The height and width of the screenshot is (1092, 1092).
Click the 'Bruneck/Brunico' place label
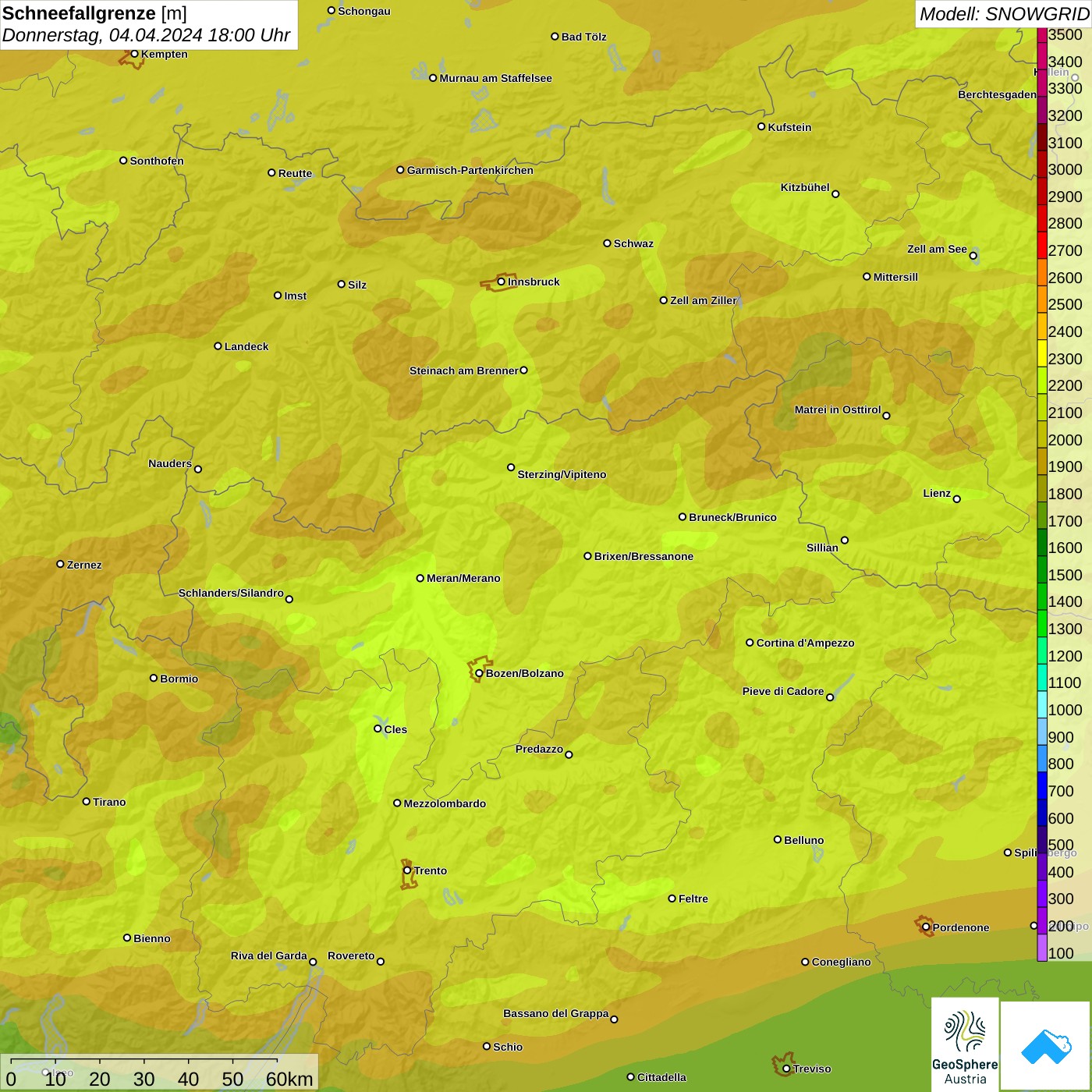[732, 517]
